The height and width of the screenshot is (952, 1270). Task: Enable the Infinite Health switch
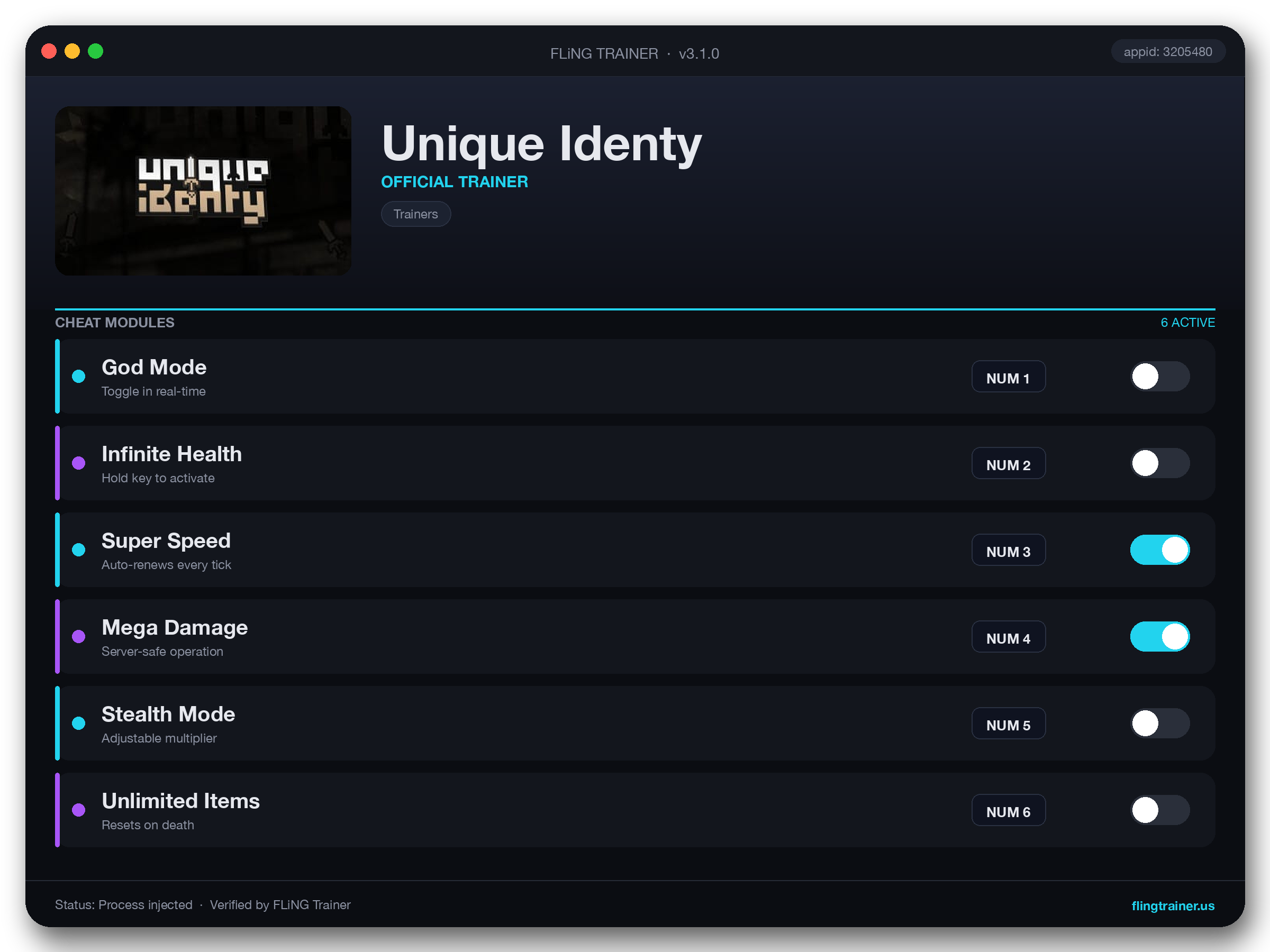coord(1160,463)
